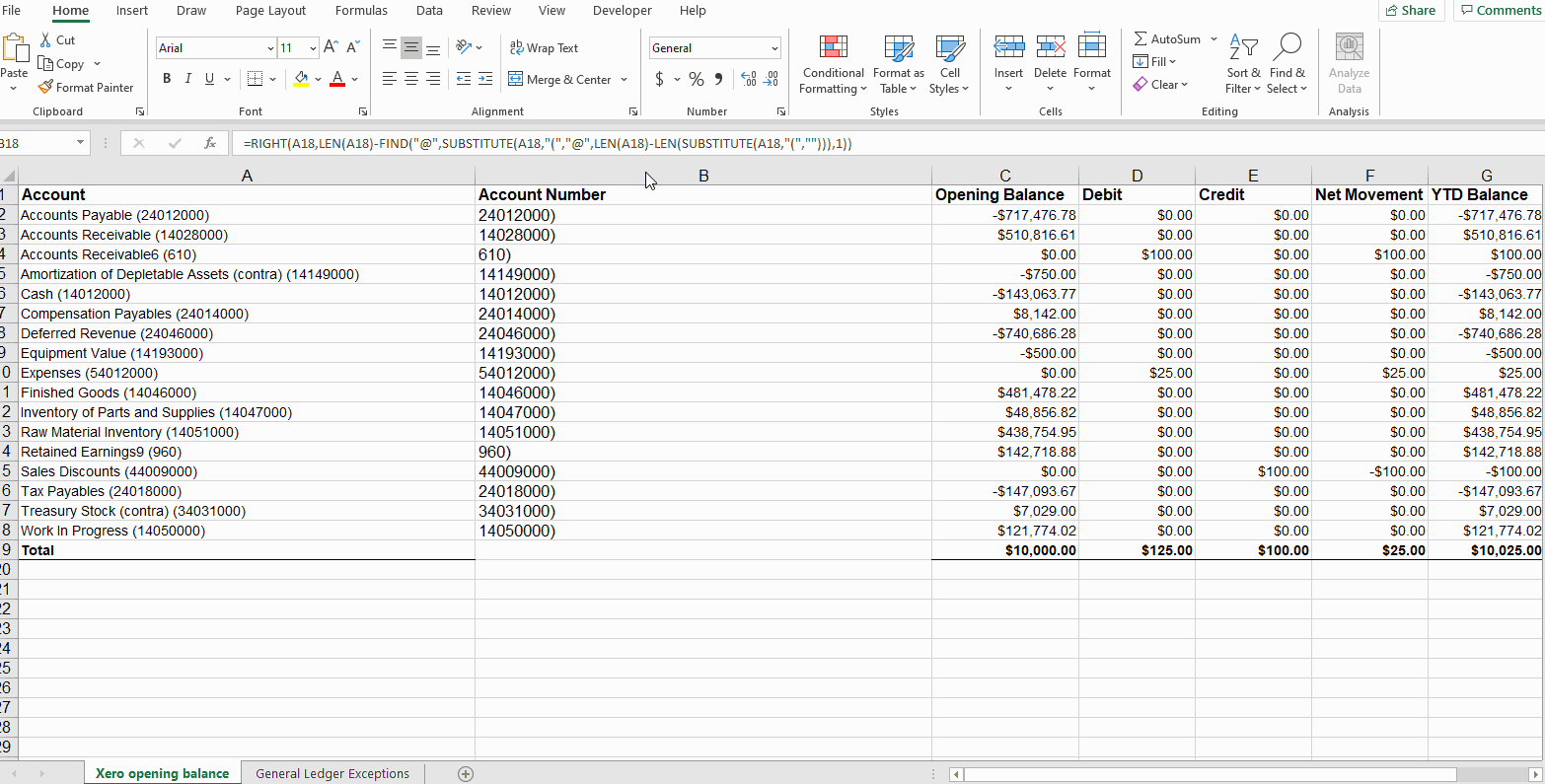Toggle Middle Align vertical alignment
Screen dimensions: 1545x784
(x=411, y=47)
